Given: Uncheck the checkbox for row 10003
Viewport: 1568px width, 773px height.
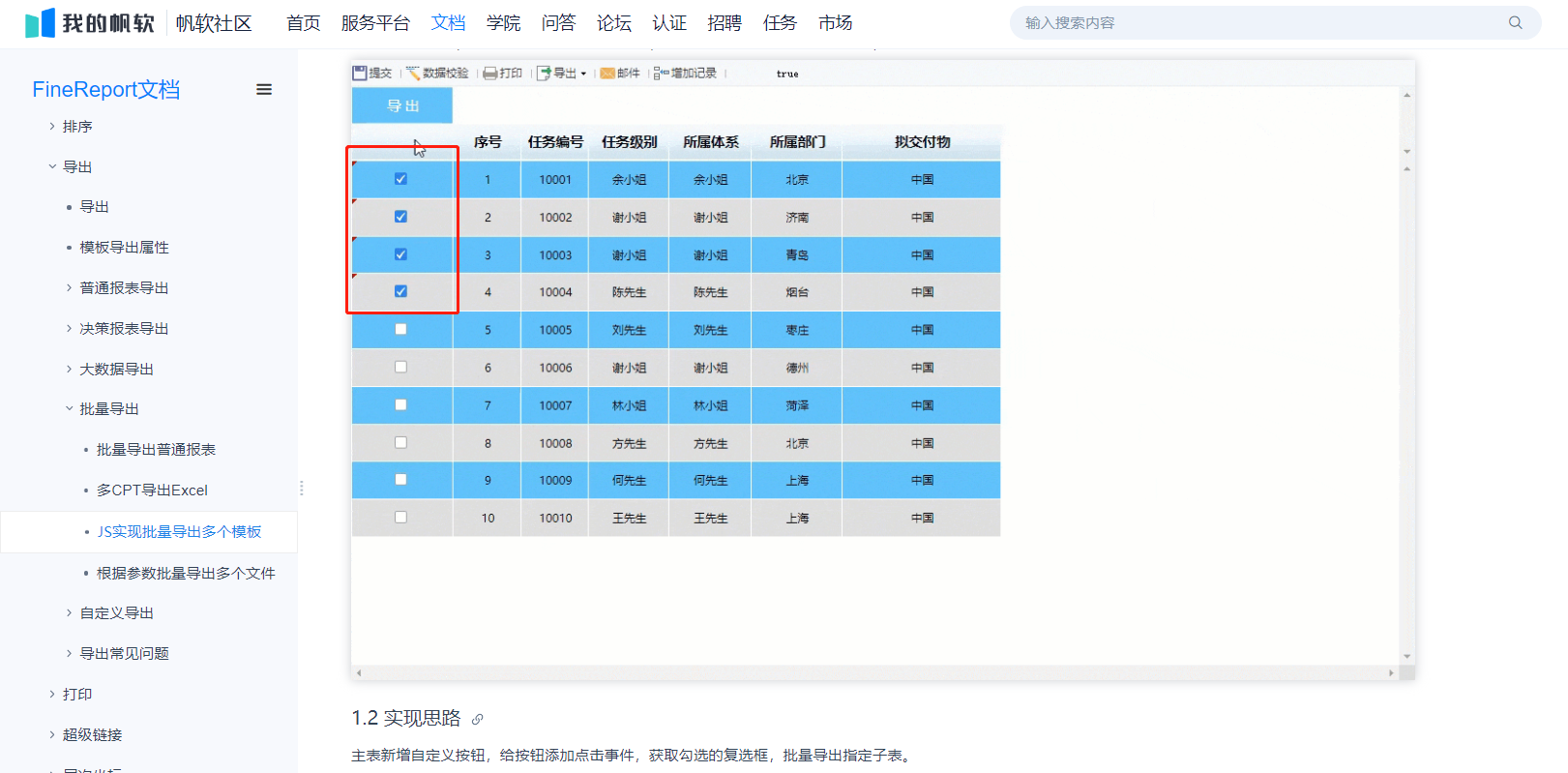Looking at the screenshot, I should pyautogui.click(x=400, y=254).
